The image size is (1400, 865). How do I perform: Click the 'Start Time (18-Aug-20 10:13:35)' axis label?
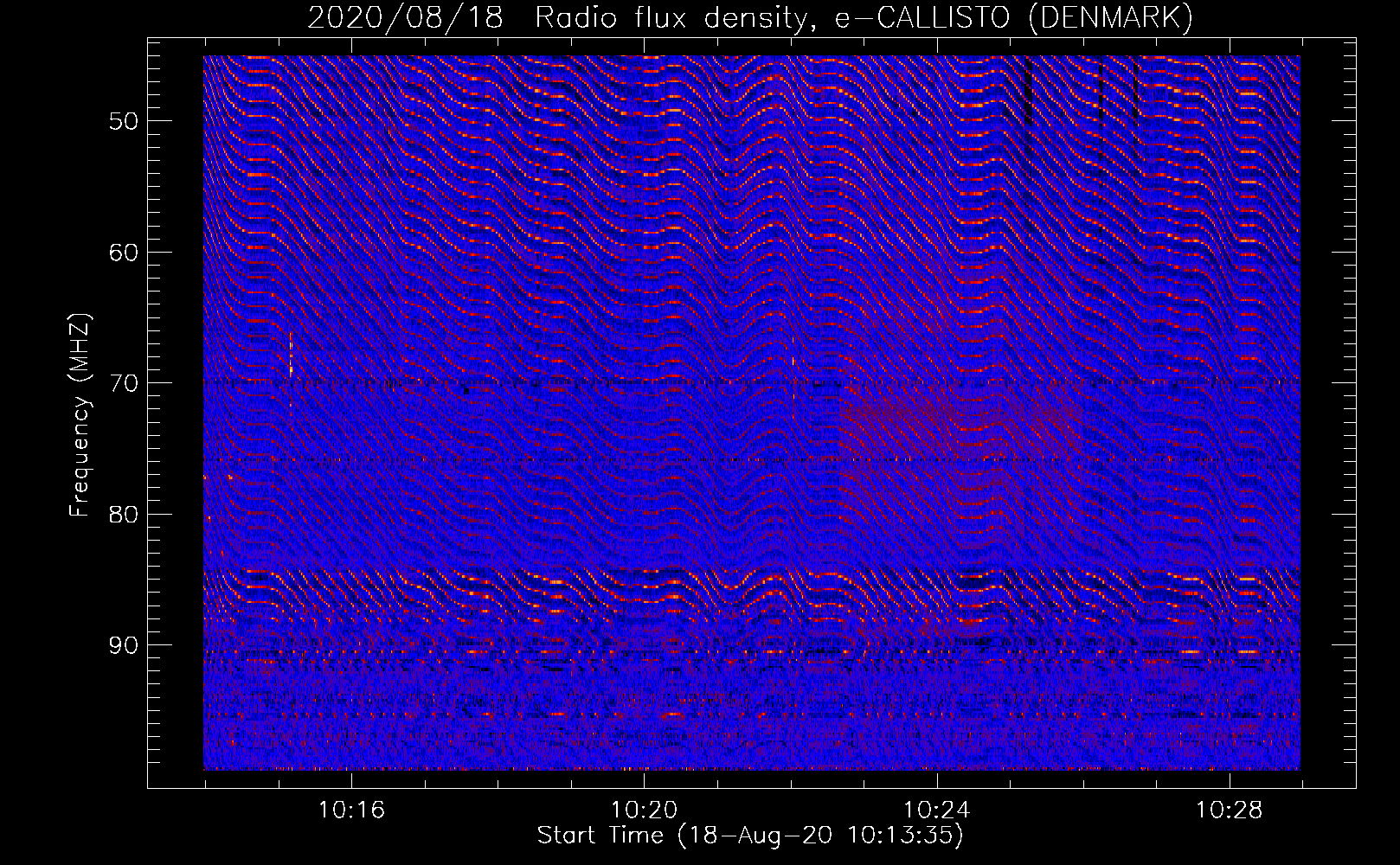click(750, 836)
